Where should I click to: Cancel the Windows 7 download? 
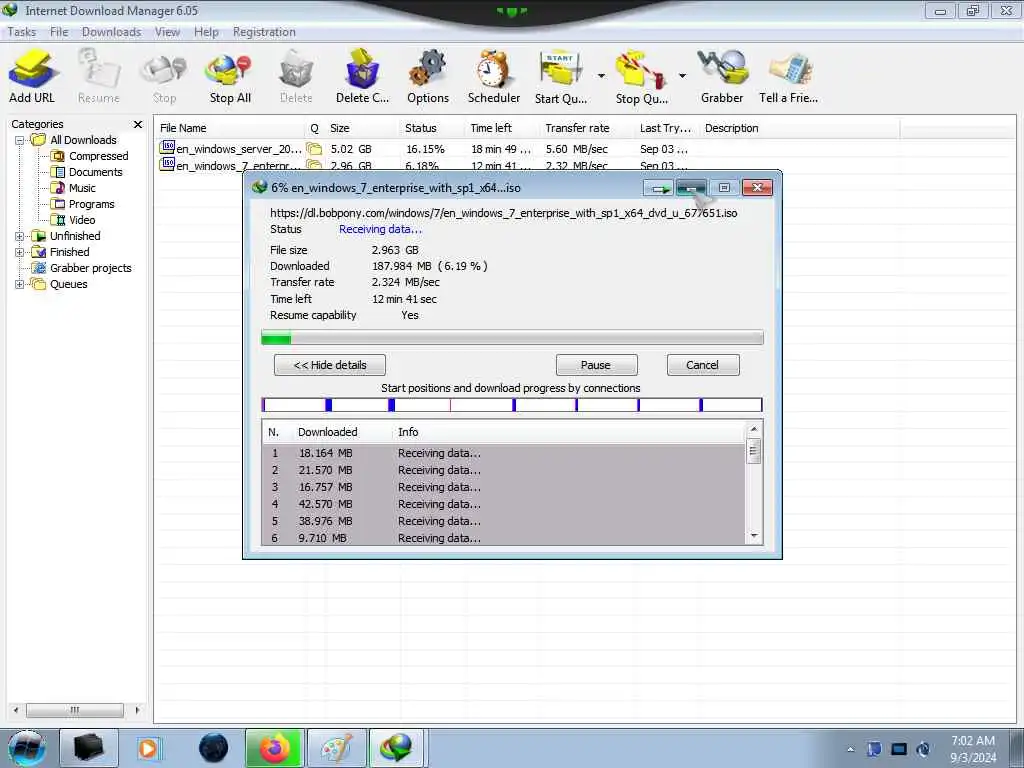(703, 365)
